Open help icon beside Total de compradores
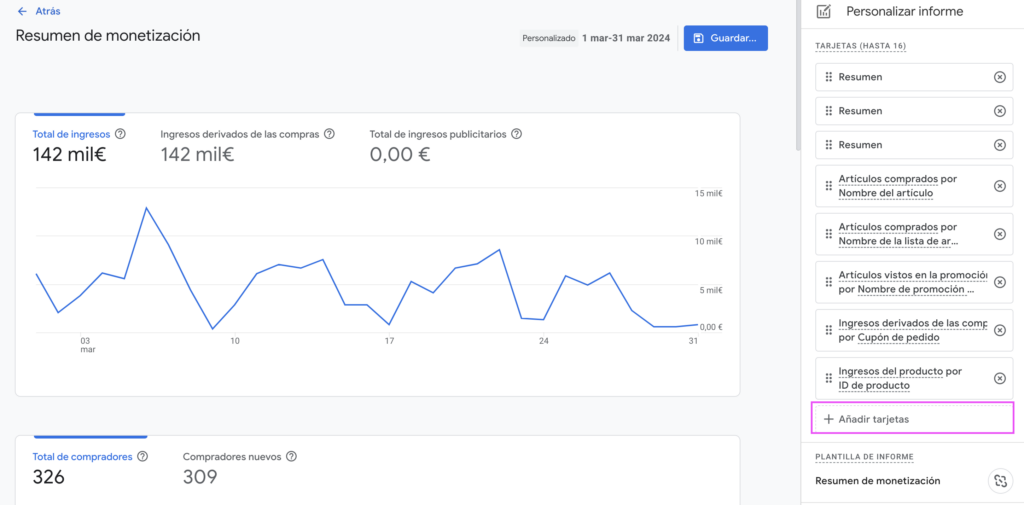Image resolution: width=1024 pixels, height=505 pixels. tap(142, 457)
